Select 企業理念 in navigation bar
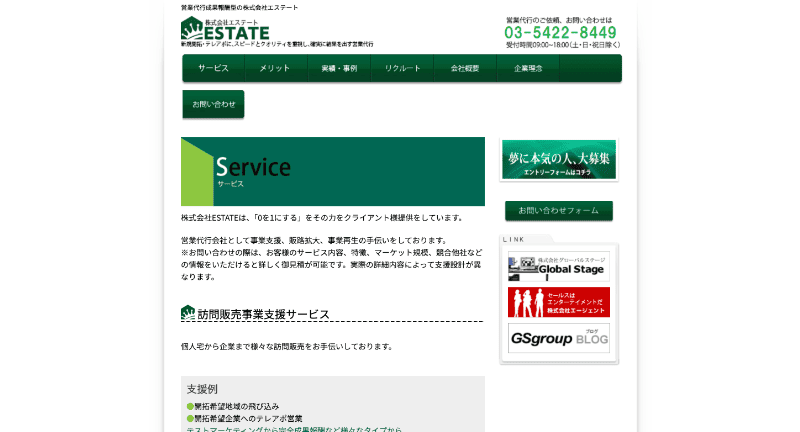Screen dimensions: 800x432 (x=528, y=68)
